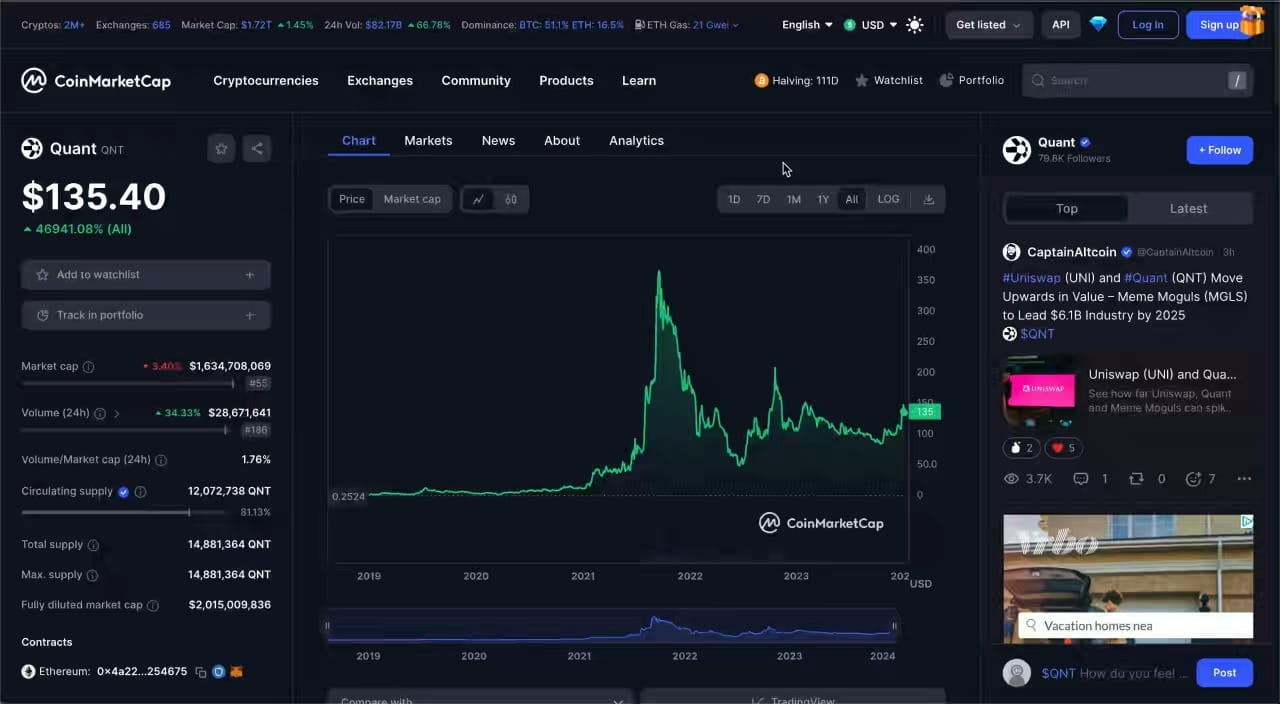
Task: Select Price chart mode
Action: coord(352,199)
